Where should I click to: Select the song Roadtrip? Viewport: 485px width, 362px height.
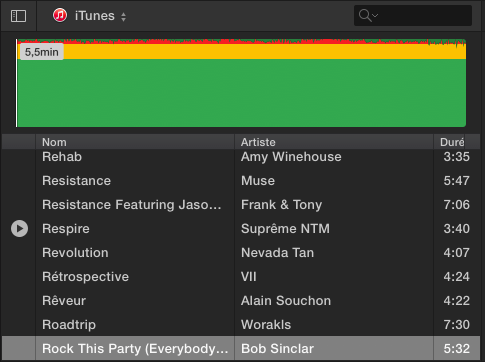click(69, 325)
